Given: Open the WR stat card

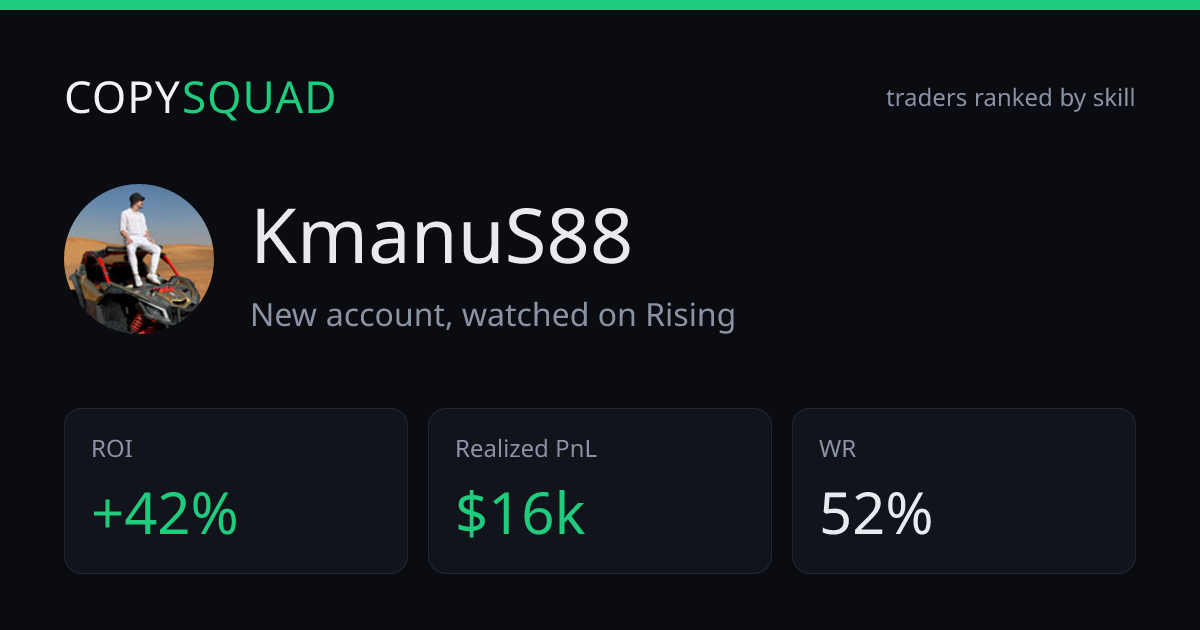Looking at the screenshot, I should (x=964, y=491).
